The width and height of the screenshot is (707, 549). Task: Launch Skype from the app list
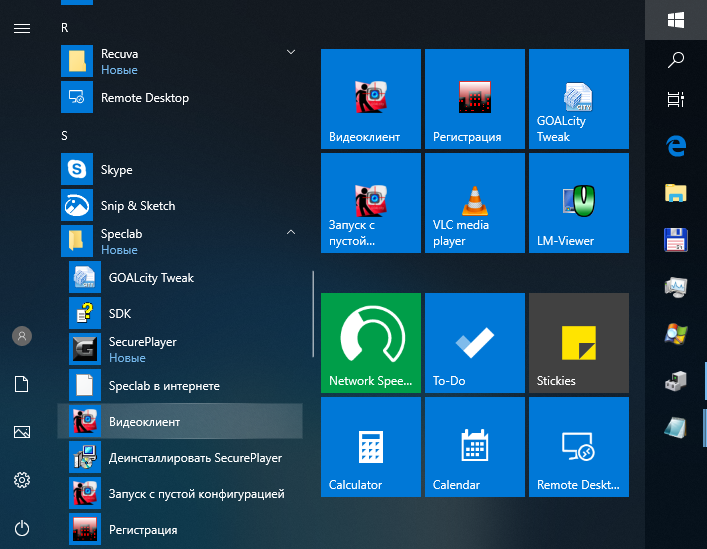pyautogui.click(x=180, y=169)
